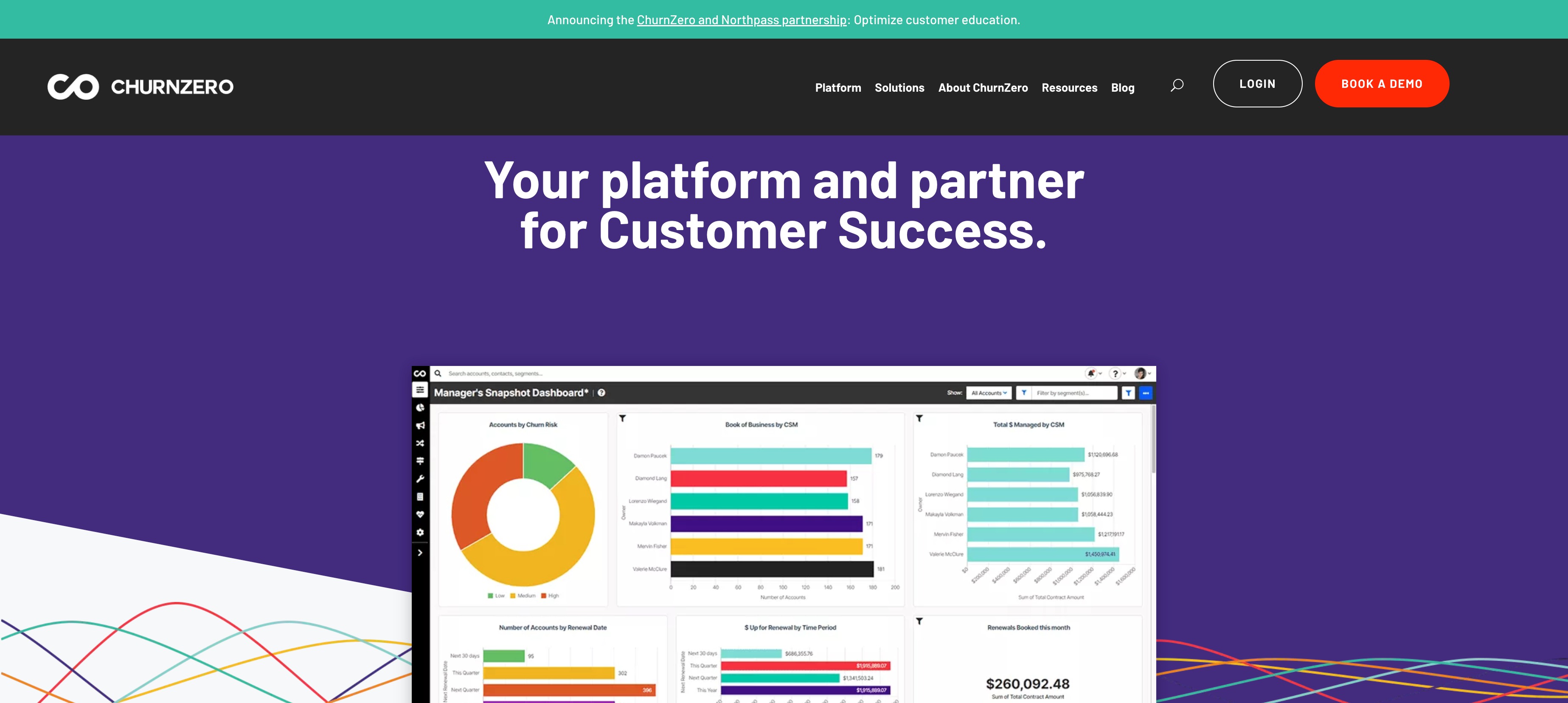Click the help question mark beside dashboard title
Screen dimensions: 1568x703
click(x=601, y=393)
